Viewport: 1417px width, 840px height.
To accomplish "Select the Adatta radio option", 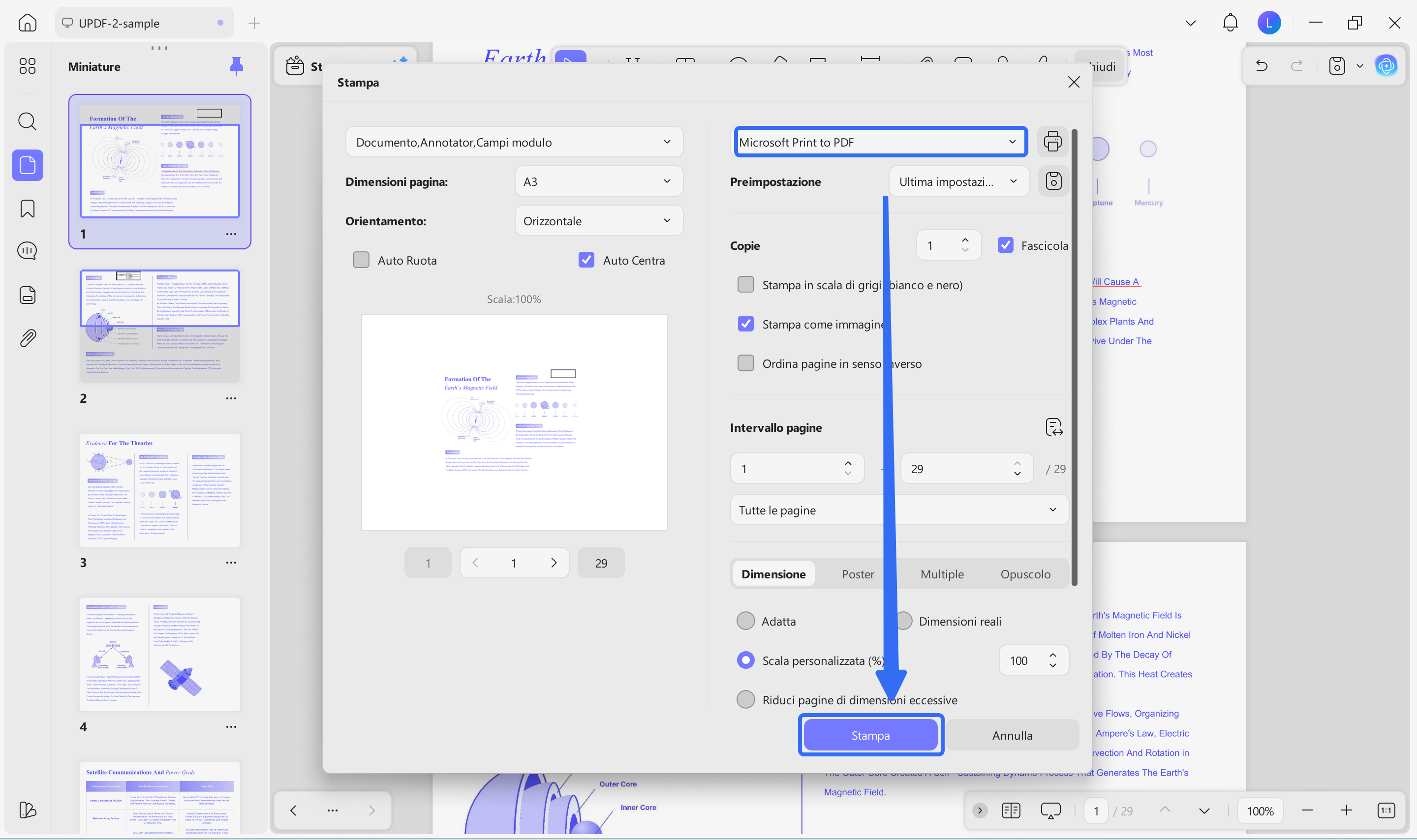I will point(745,621).
